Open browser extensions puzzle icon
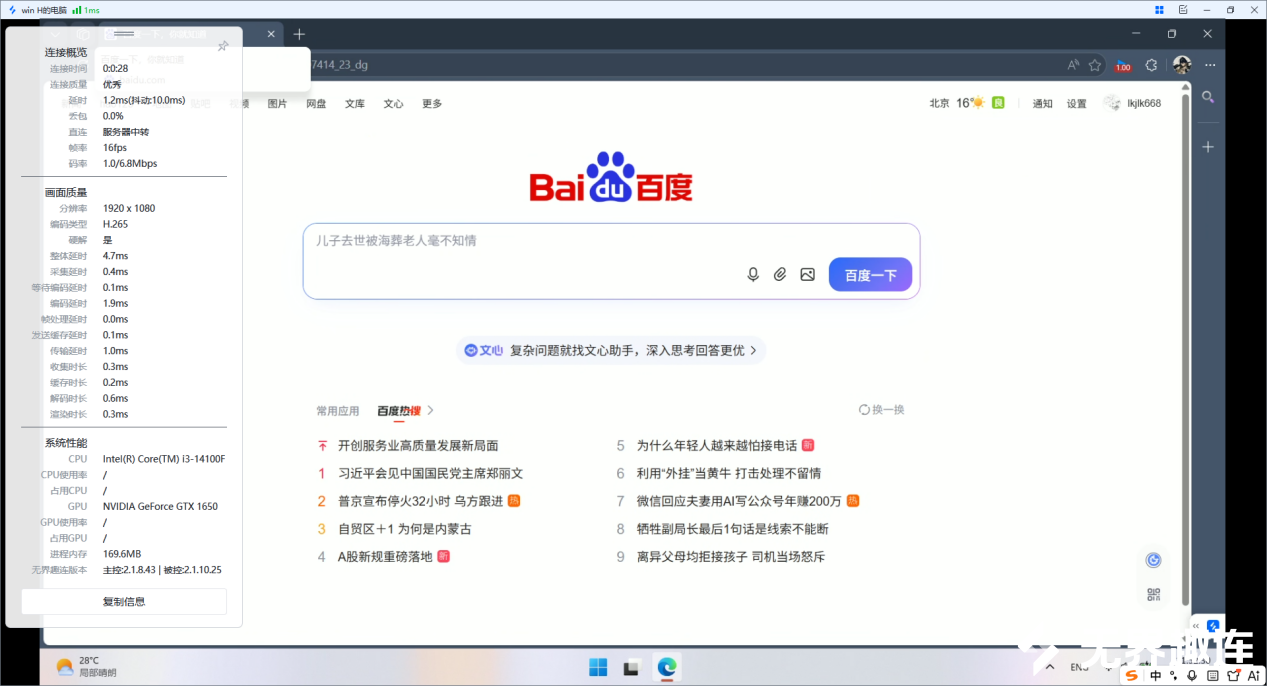 pos(1151,65)
